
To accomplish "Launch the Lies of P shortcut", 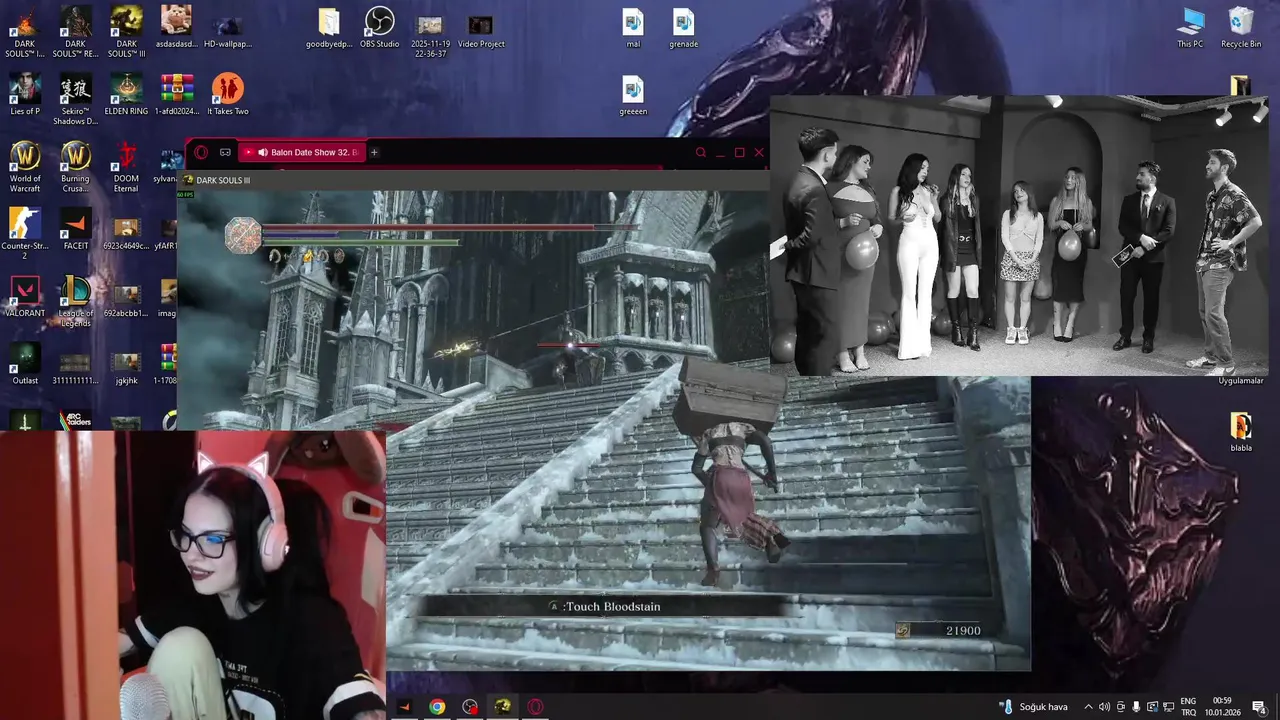I will (x=25, y=94).
